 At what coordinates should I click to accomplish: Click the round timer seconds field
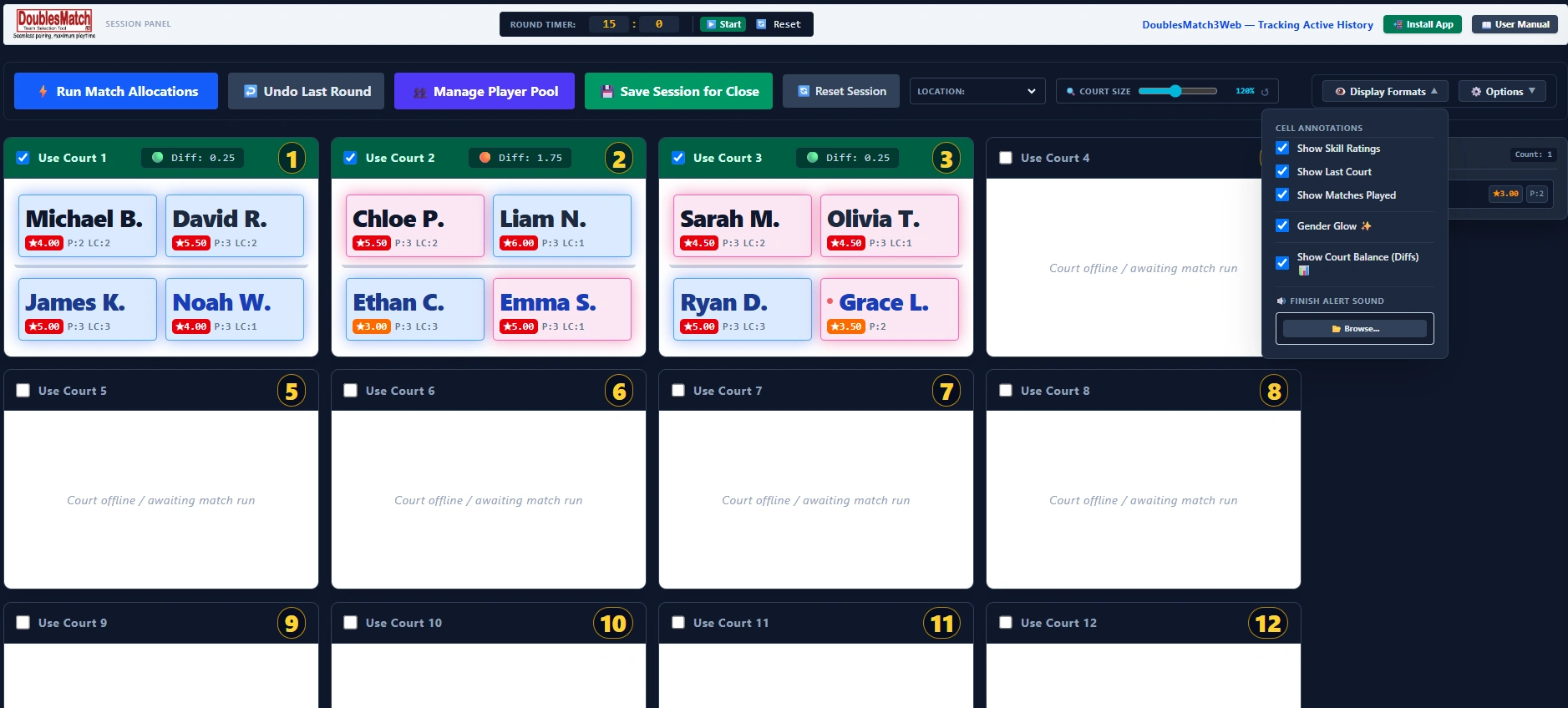[x=659, y=24]
